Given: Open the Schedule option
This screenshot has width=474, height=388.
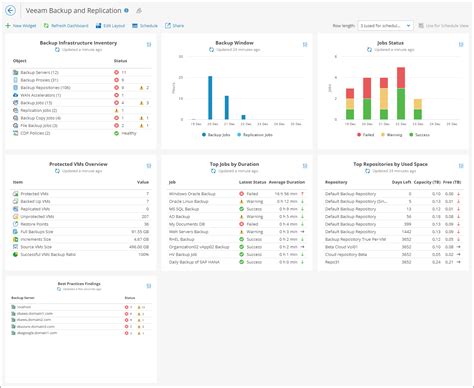Looking at the screenshot, I should [x=145, y=26].
